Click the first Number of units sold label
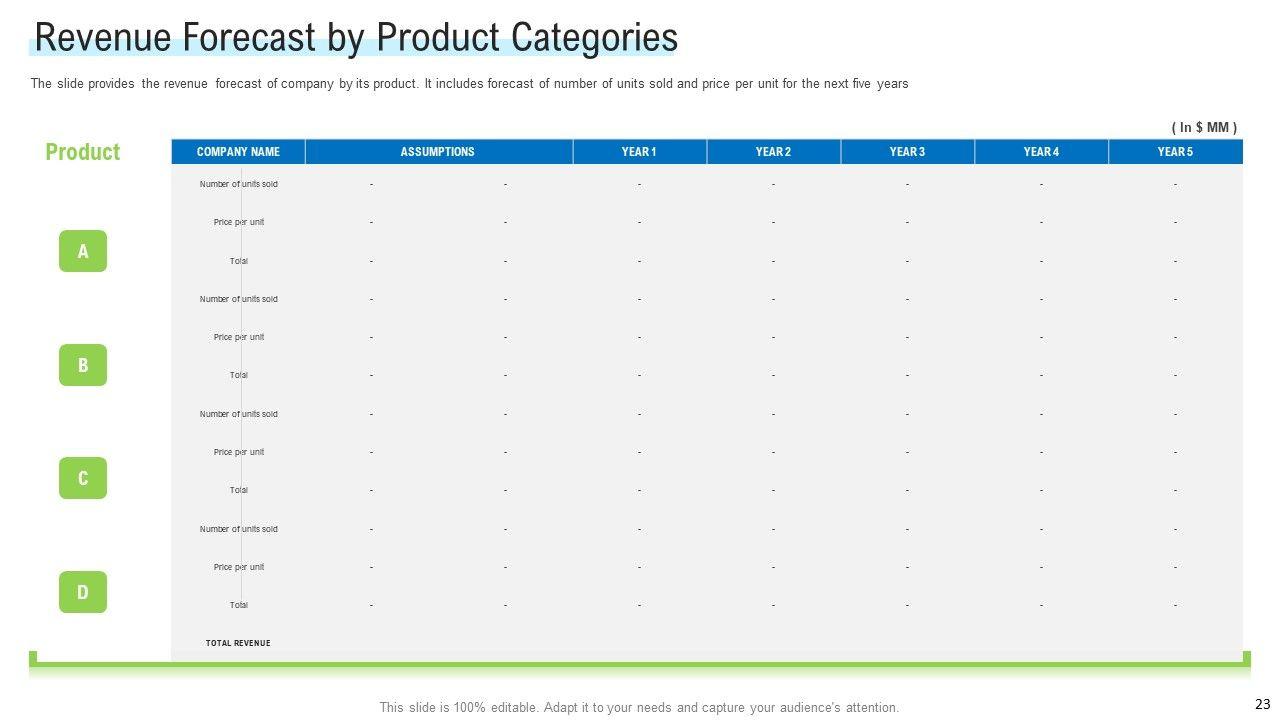This screenshot has height=720, width=1280. point(238,184)
